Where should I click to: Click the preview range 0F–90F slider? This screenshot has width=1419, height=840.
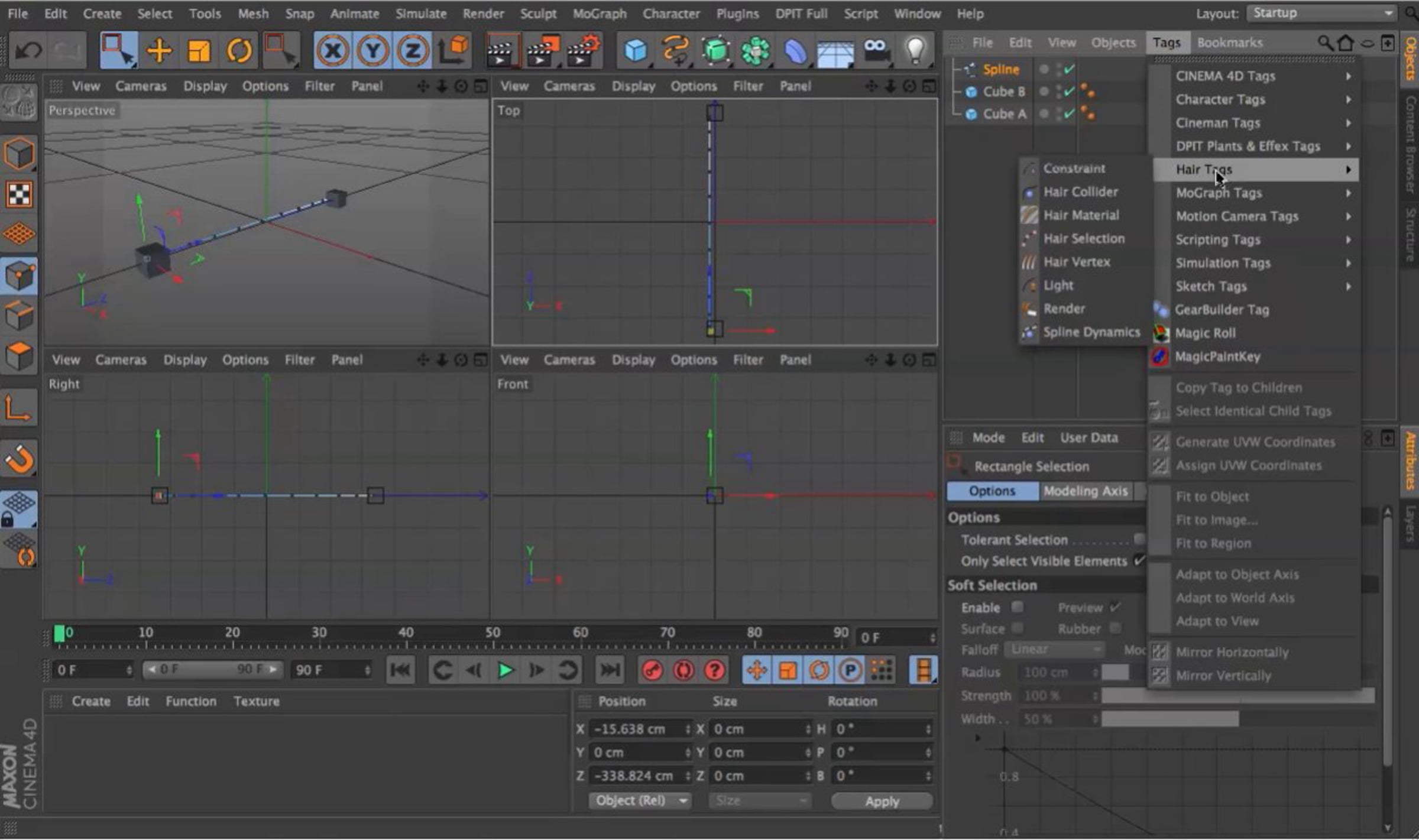(x=212, y=670)
